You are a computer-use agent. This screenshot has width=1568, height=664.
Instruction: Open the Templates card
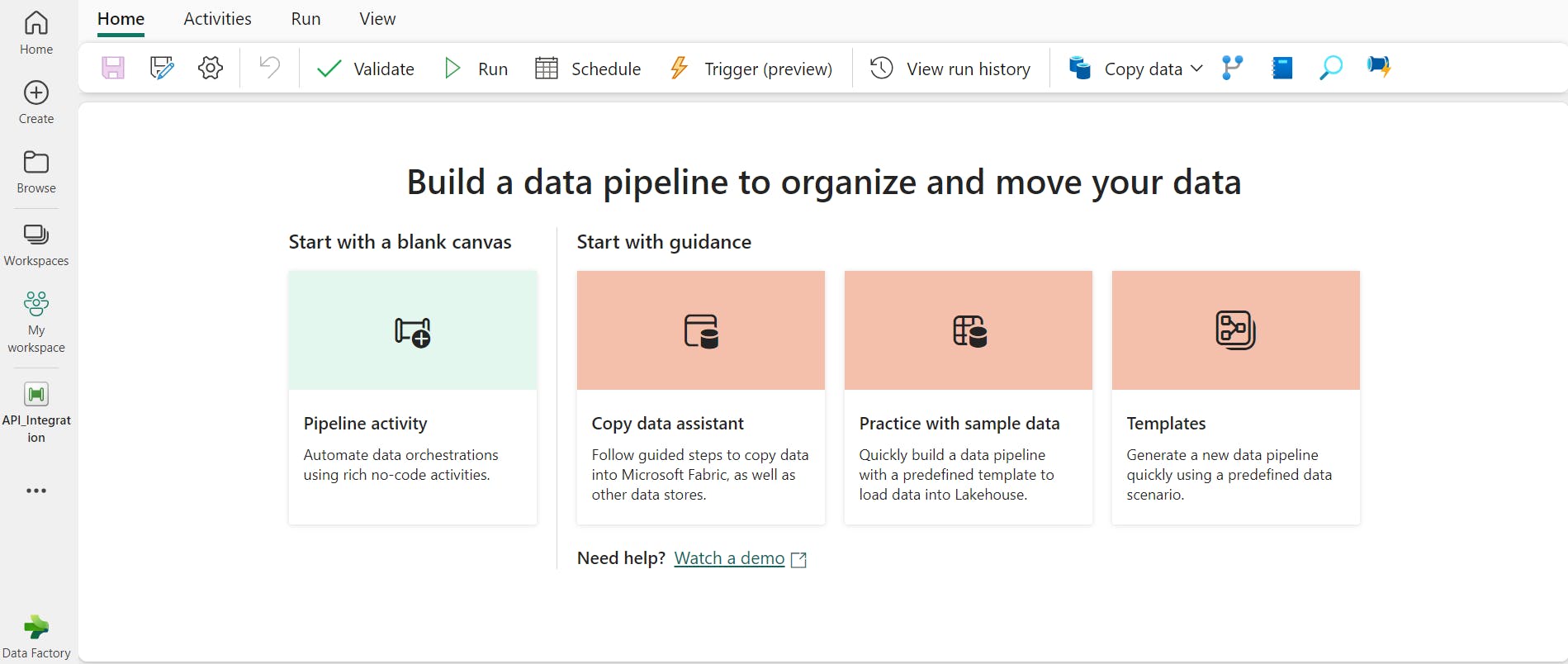pyautogui.click(x=1236, y=397)
